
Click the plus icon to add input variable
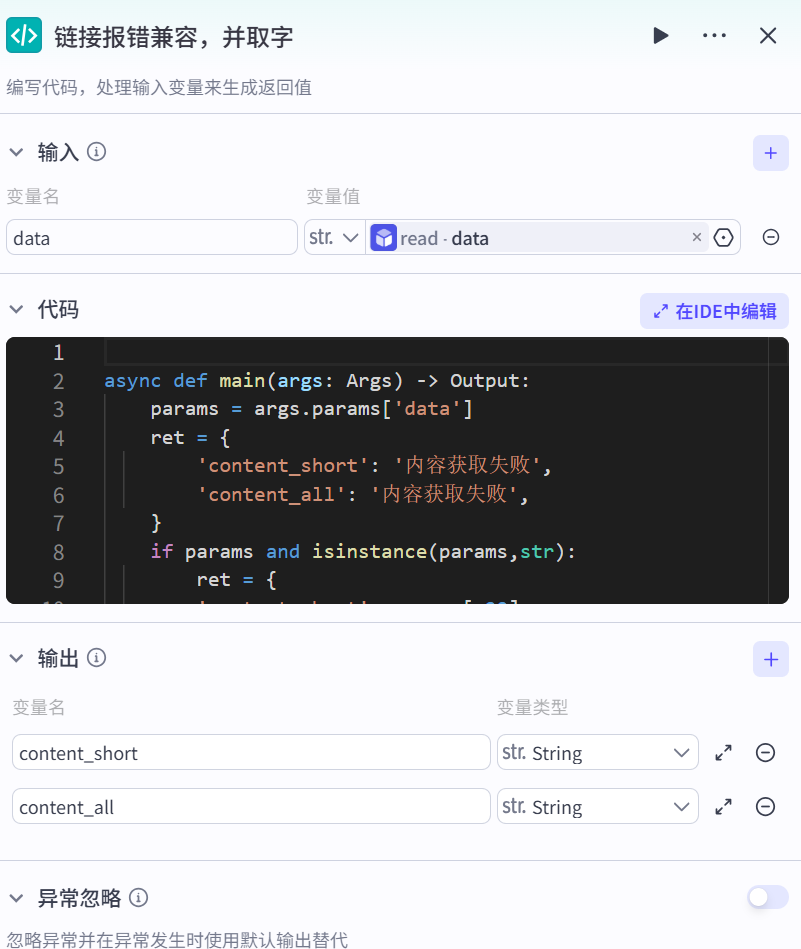[770, 153]
